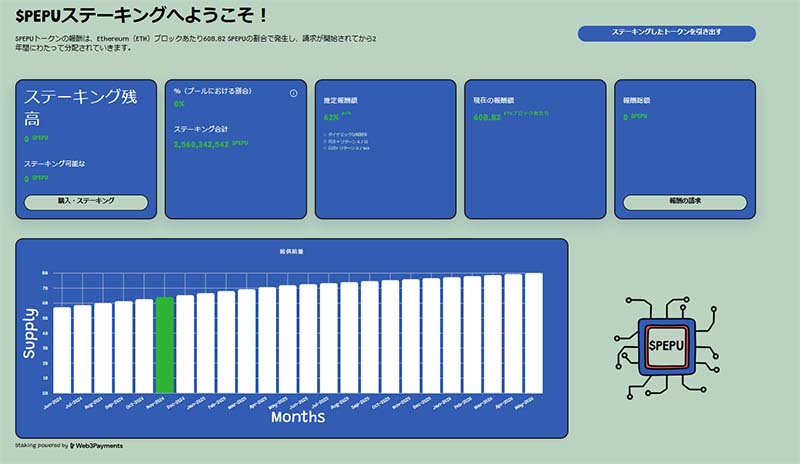Image resolution: width=800 pixels, height=464 pixels.
Task: Click the Months axis label
Action: click(x=298, y=417)
